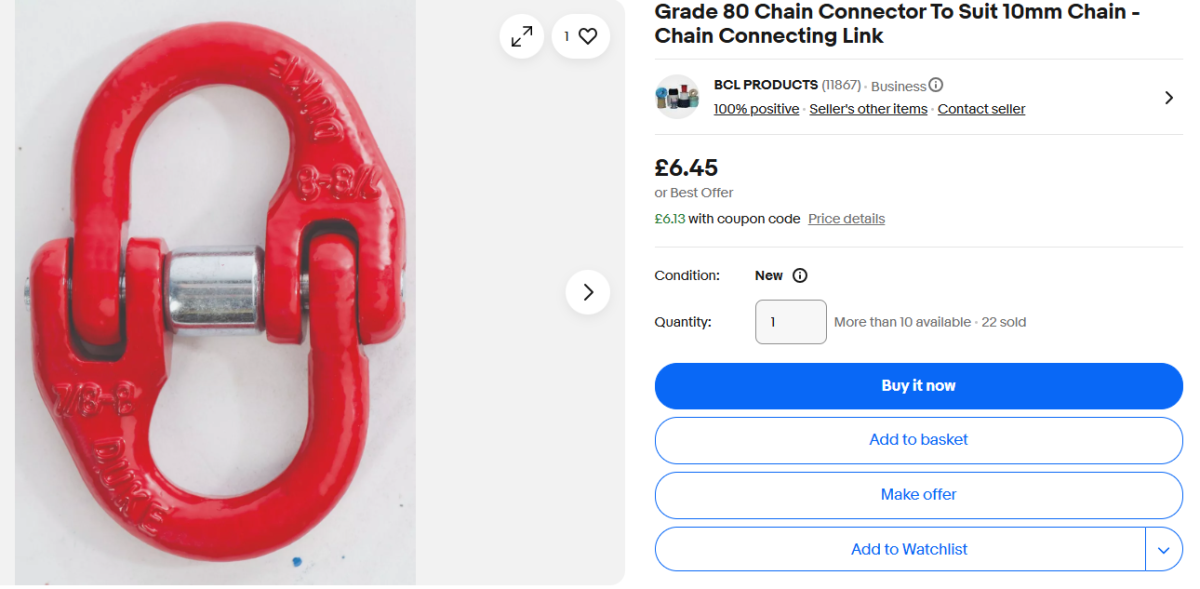Screen dimensions: 1200x589
Task: Click the BCL PRODUCTS seller name
Action: coord(765,85)
